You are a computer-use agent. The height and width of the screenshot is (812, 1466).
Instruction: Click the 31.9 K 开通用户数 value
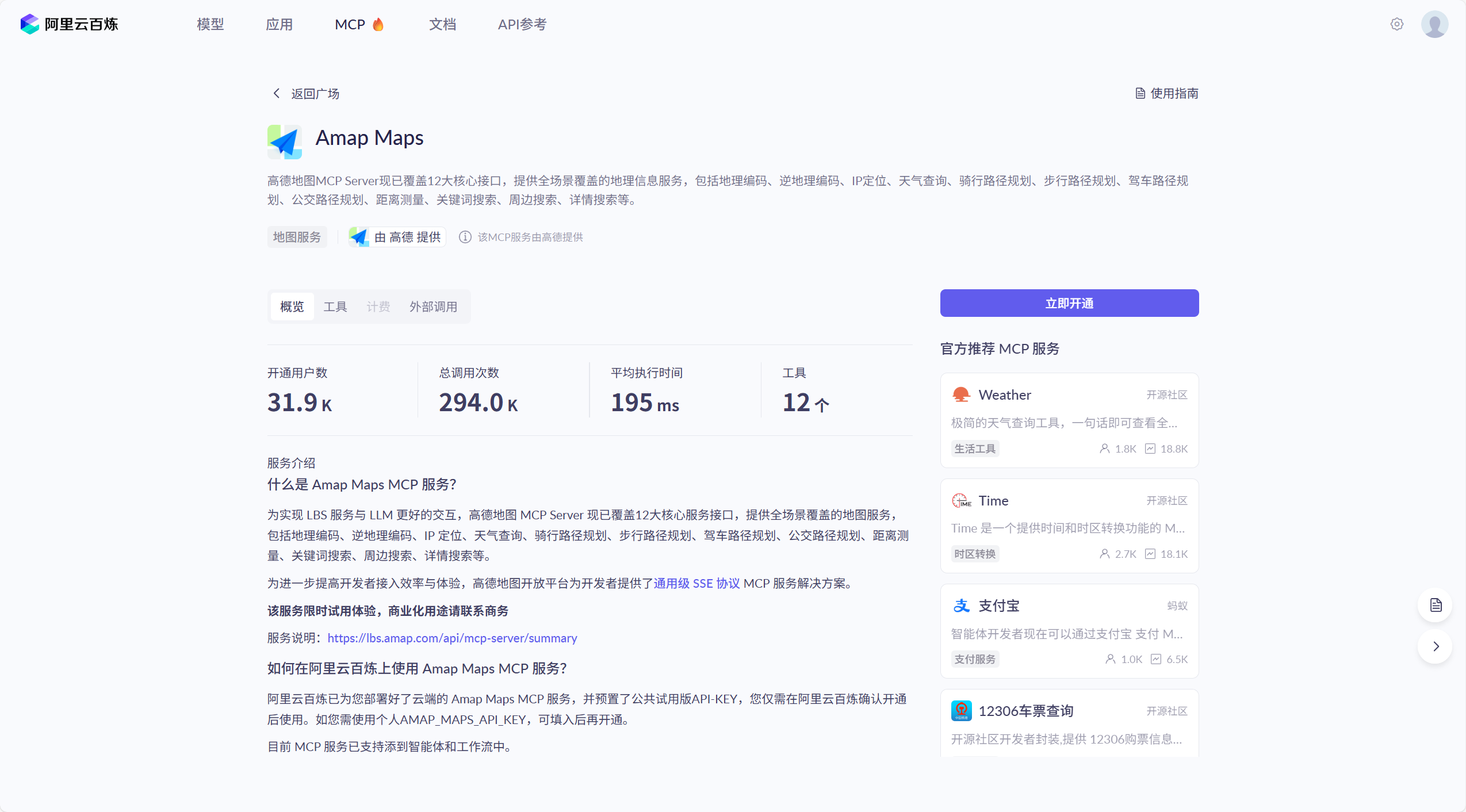300,403
